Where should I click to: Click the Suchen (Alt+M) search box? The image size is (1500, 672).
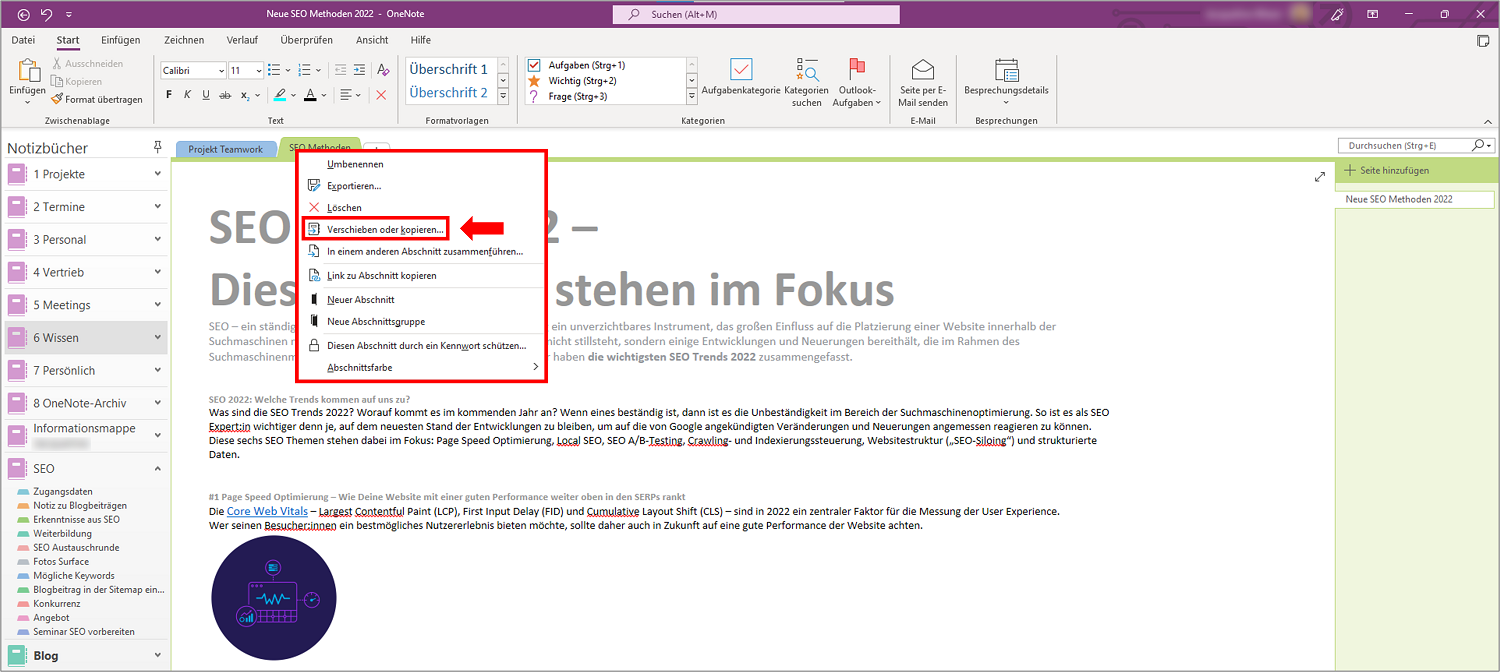tap(756, 15)
